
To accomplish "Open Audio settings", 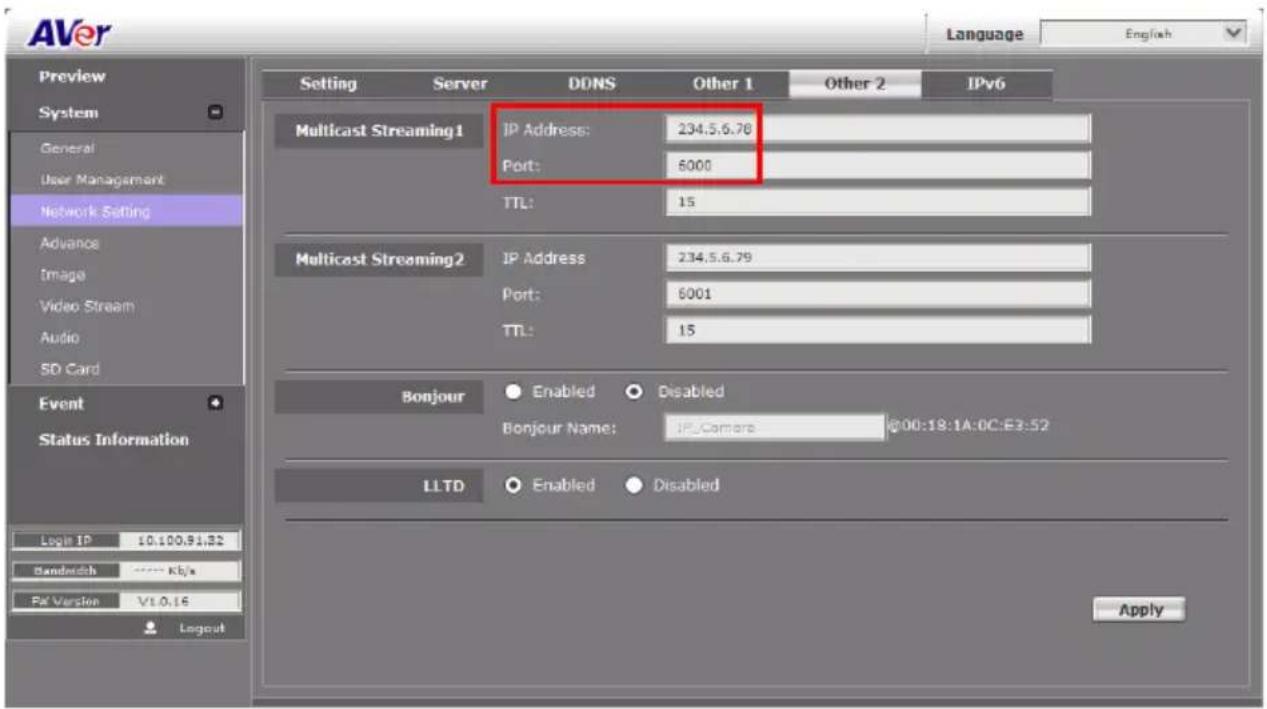I will pos(60,338).
